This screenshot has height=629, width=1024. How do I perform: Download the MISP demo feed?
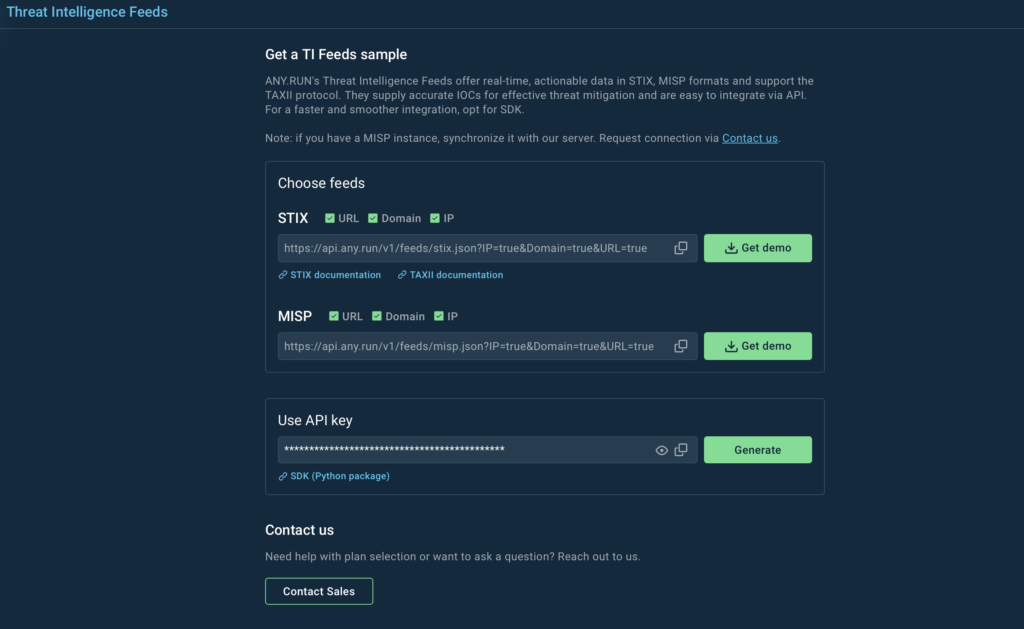(757, 346)
